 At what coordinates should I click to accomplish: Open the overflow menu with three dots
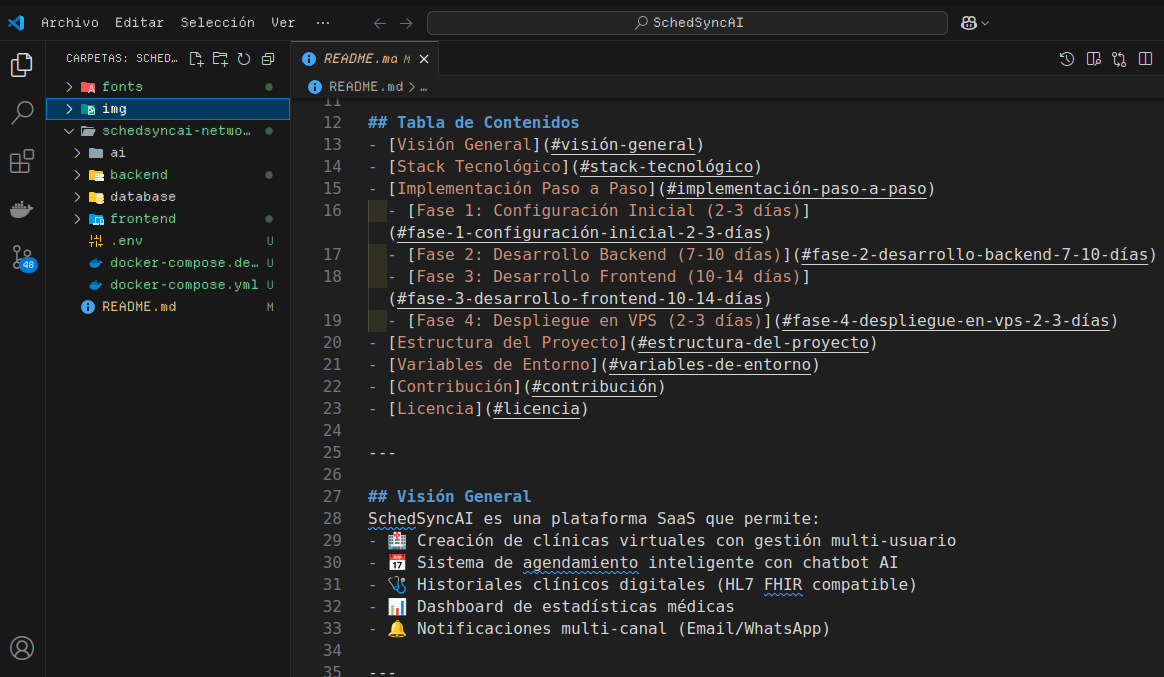click(x=323, y=23)
